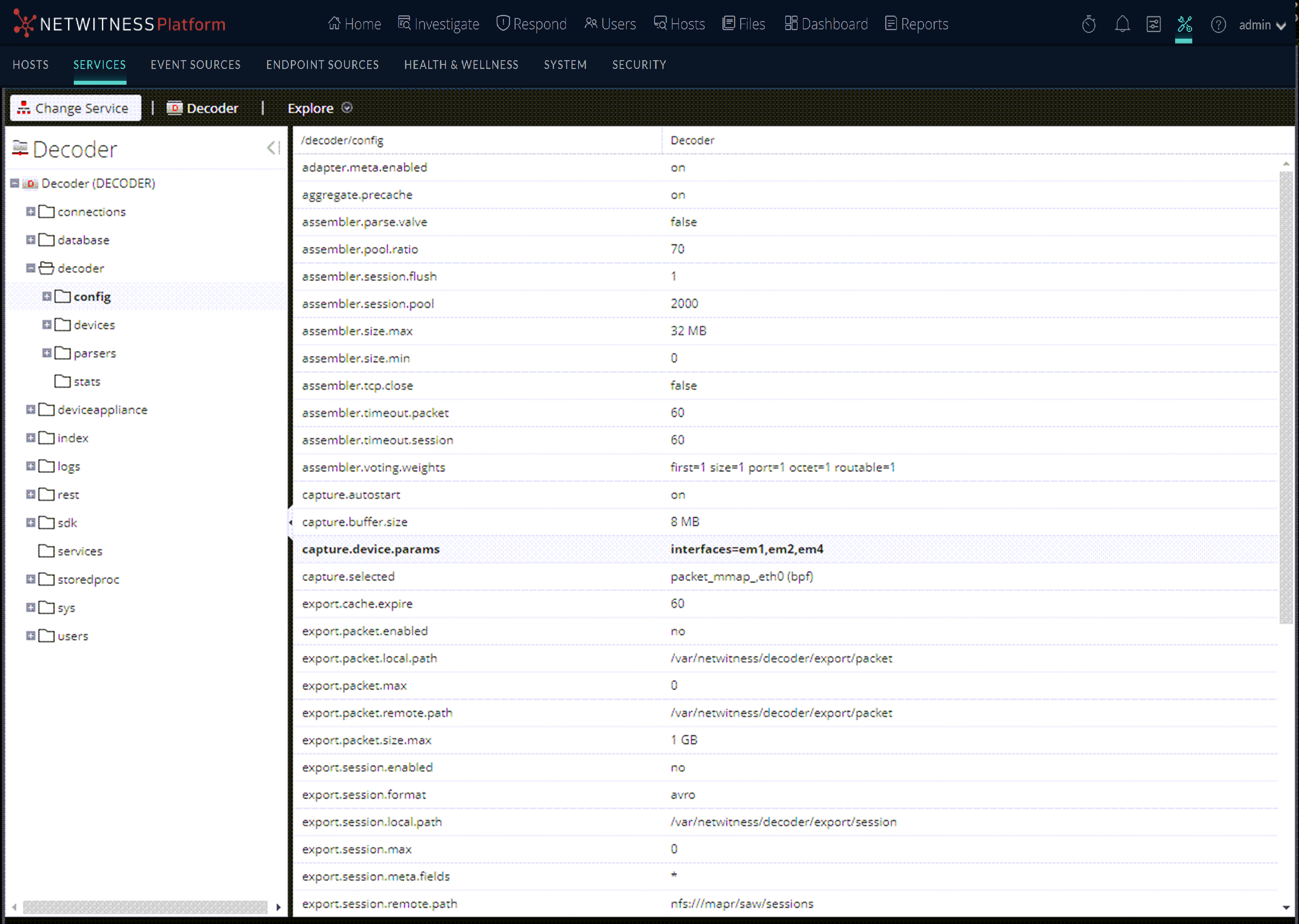The width and height of the screenshot is (1299, 924).
Task: Open the notifications bell icon
Action: coord(1122,25)
